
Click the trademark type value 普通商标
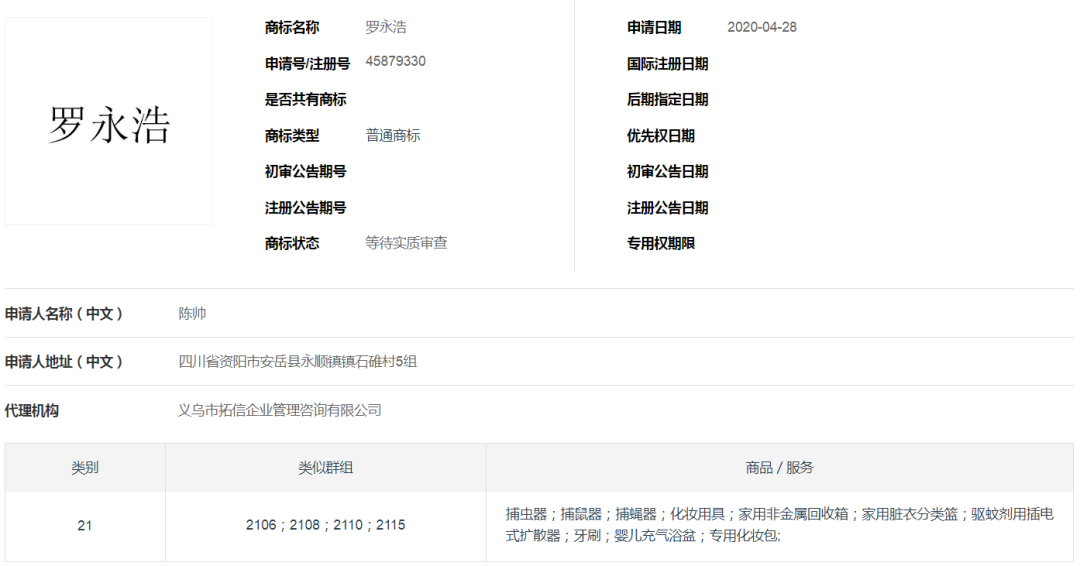pos(393,136)
